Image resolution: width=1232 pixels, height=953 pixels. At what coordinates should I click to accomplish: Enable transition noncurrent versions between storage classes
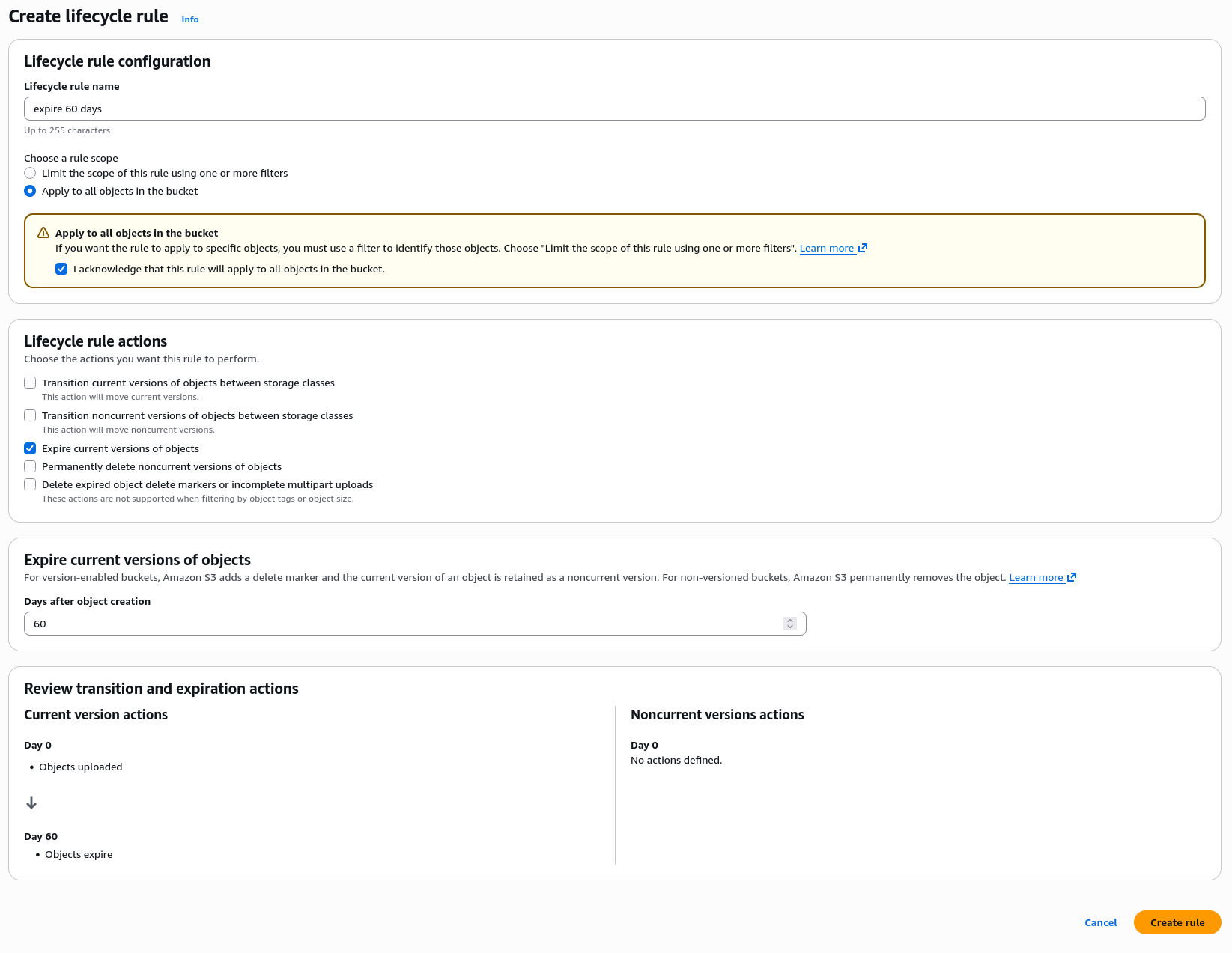(x=30, y=415)
